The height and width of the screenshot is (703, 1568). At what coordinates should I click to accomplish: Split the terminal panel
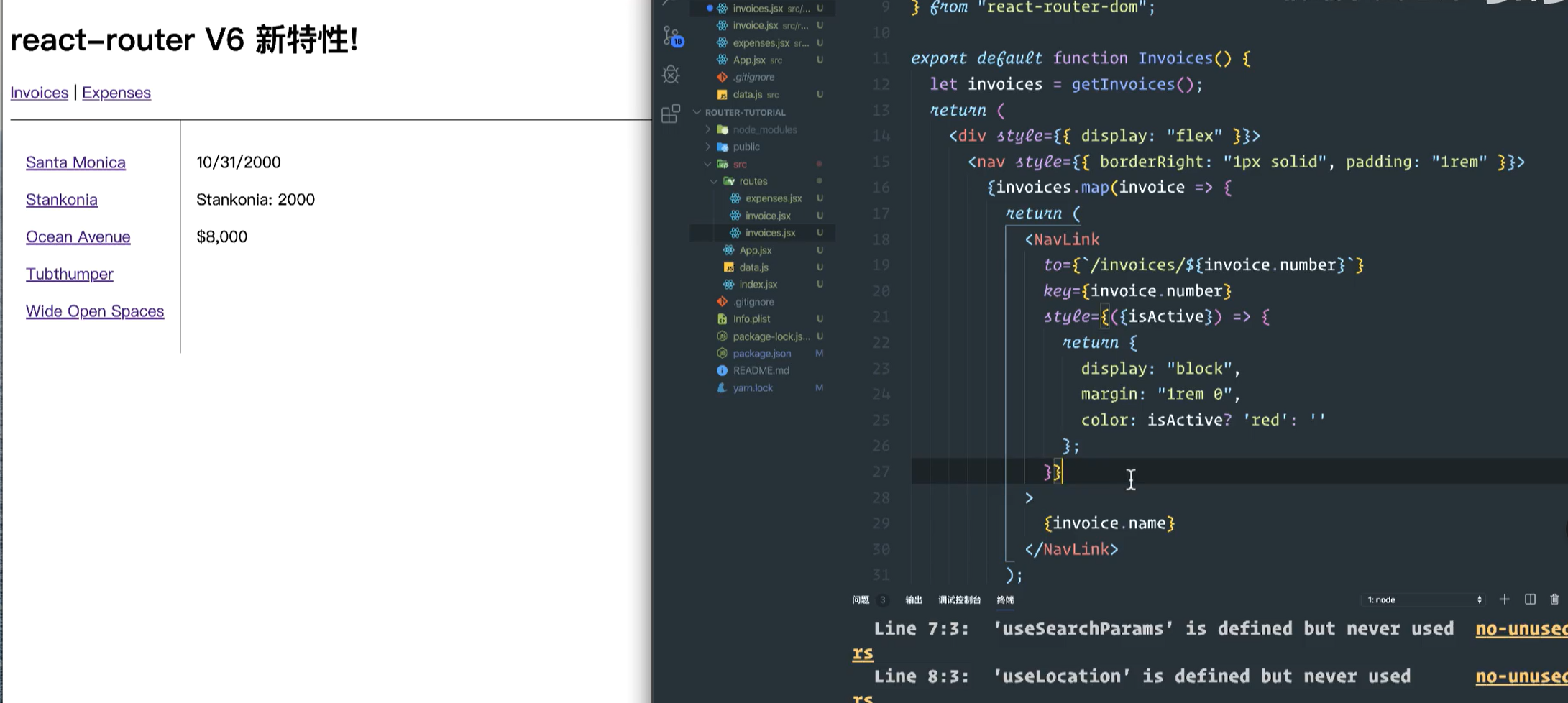tap(1530, 599)
